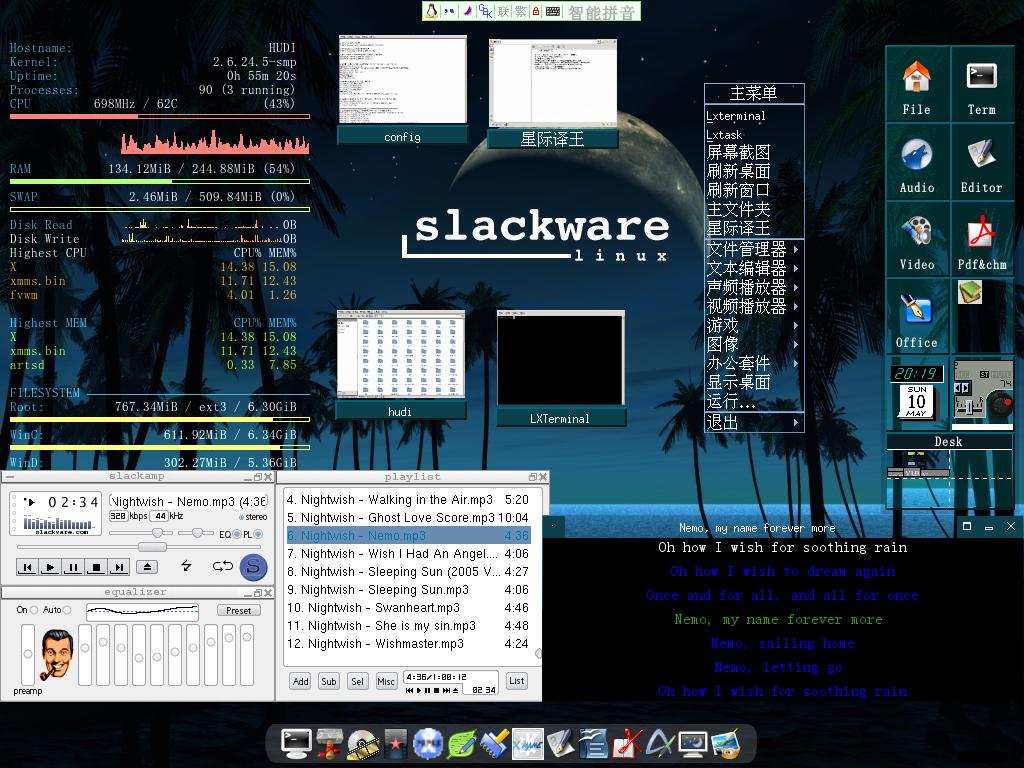Open the Editor launcher icon
Screen dimensions: 1024x768
point(981,154)
